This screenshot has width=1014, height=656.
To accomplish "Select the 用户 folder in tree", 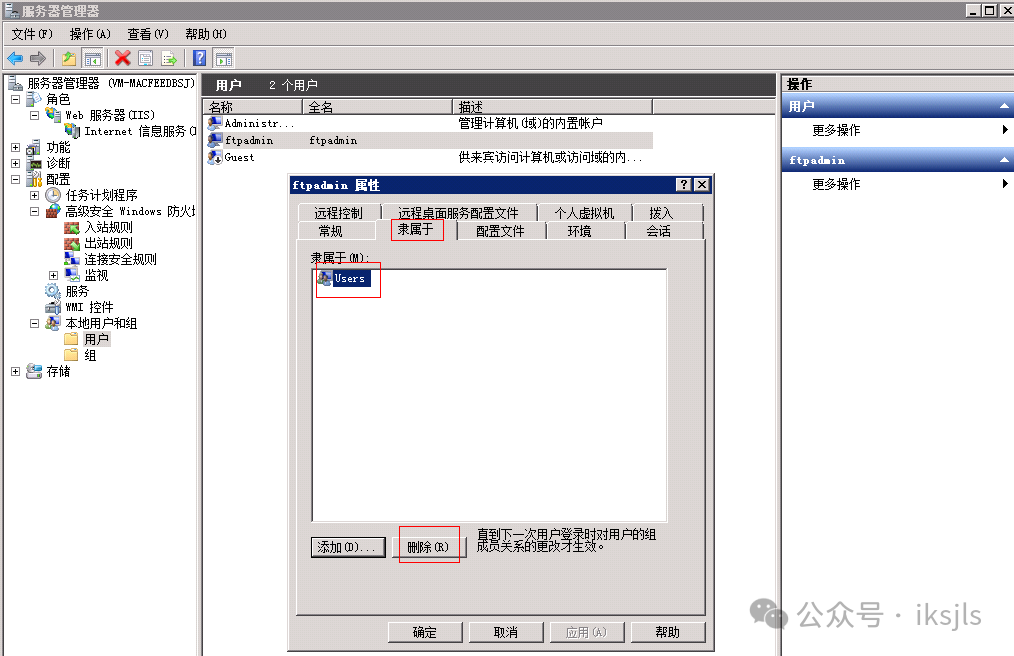I will coord(96,340).
